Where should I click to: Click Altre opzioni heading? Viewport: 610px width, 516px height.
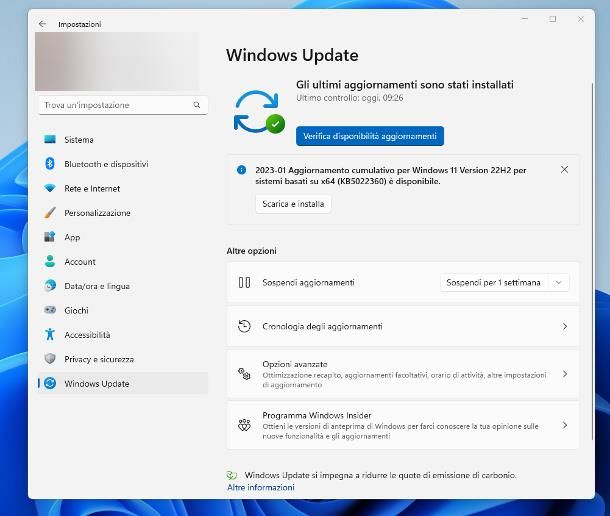pos(251,251)
